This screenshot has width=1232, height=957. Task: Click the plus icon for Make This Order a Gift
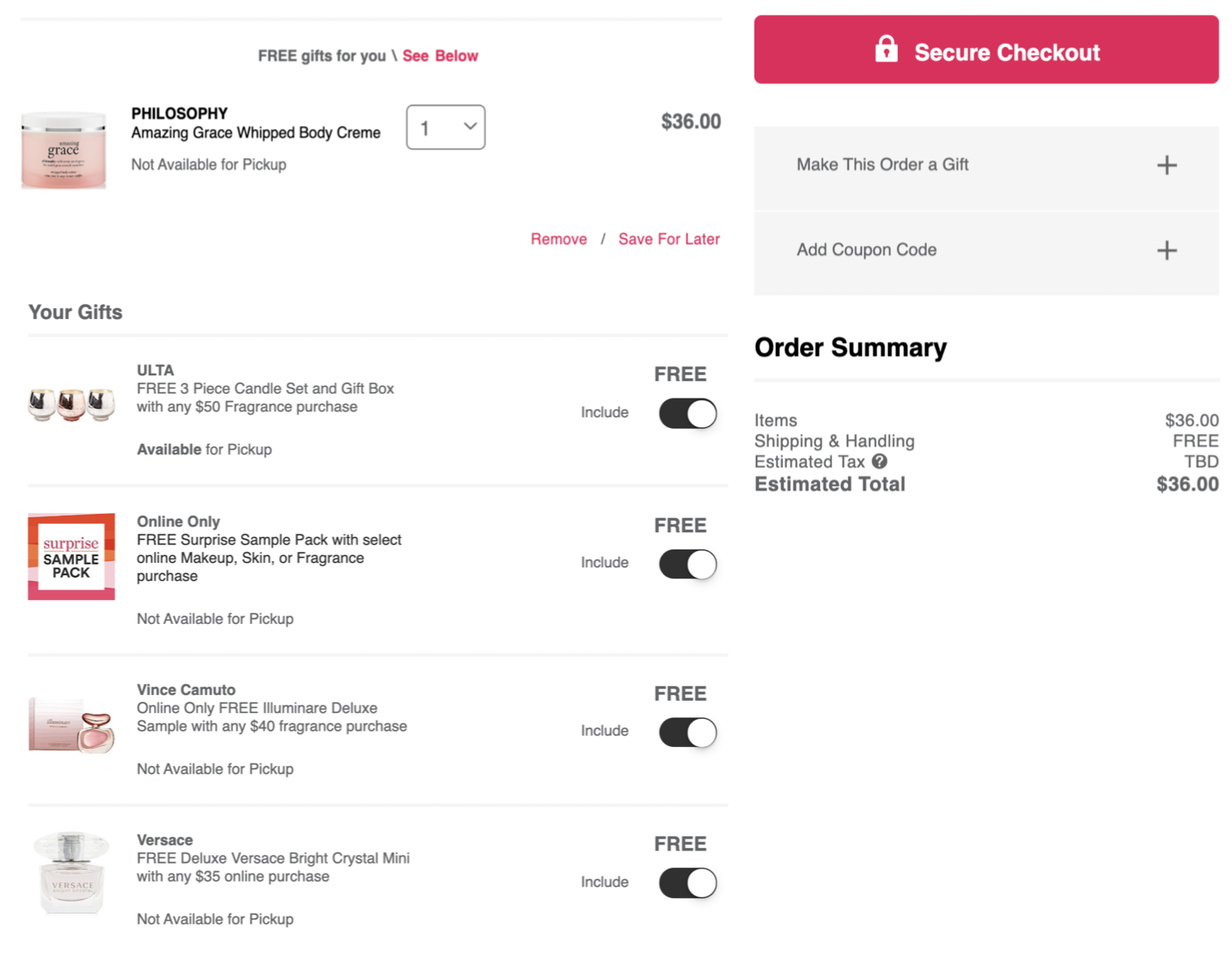[1167, 165]
